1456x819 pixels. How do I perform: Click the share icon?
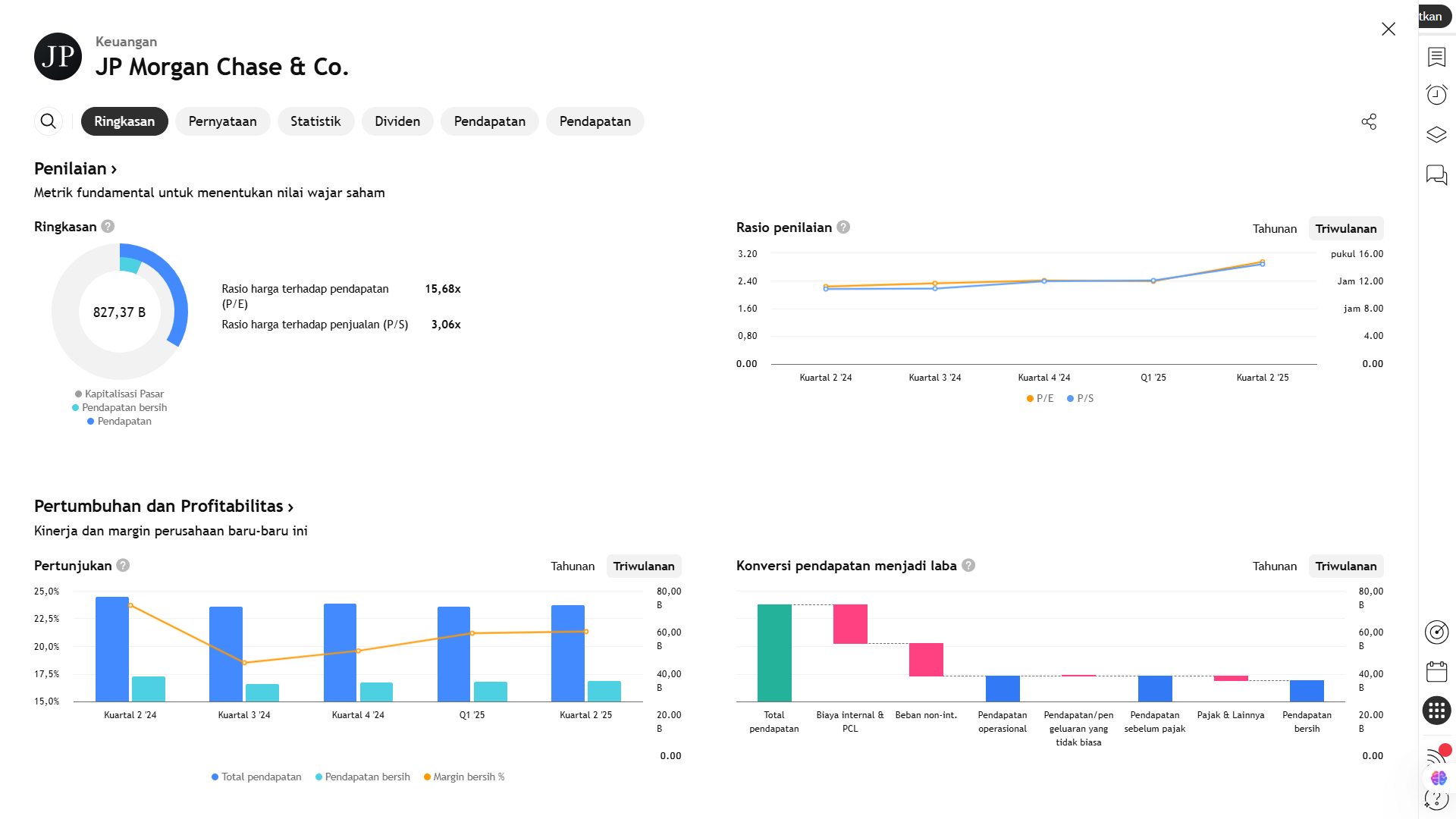(1369, 121)
